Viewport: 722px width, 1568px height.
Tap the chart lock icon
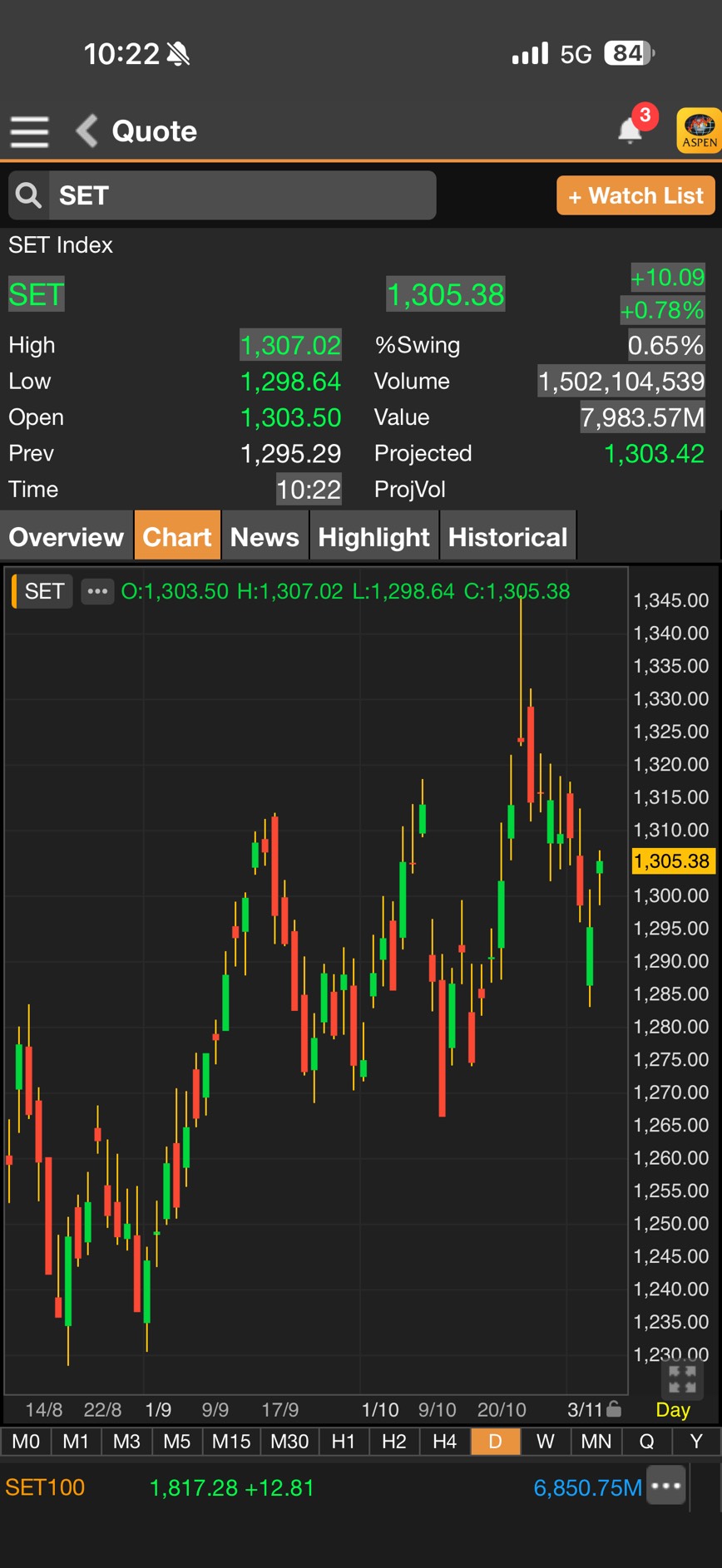[x=614, y=1408]
